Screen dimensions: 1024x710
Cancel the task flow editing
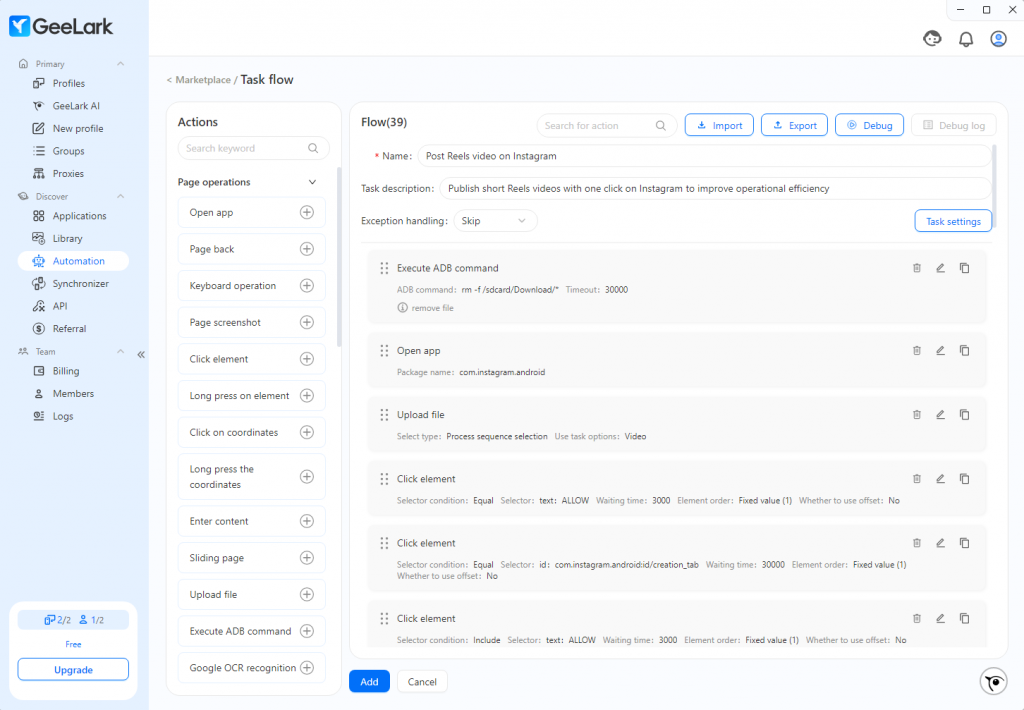tap(422, 681)
